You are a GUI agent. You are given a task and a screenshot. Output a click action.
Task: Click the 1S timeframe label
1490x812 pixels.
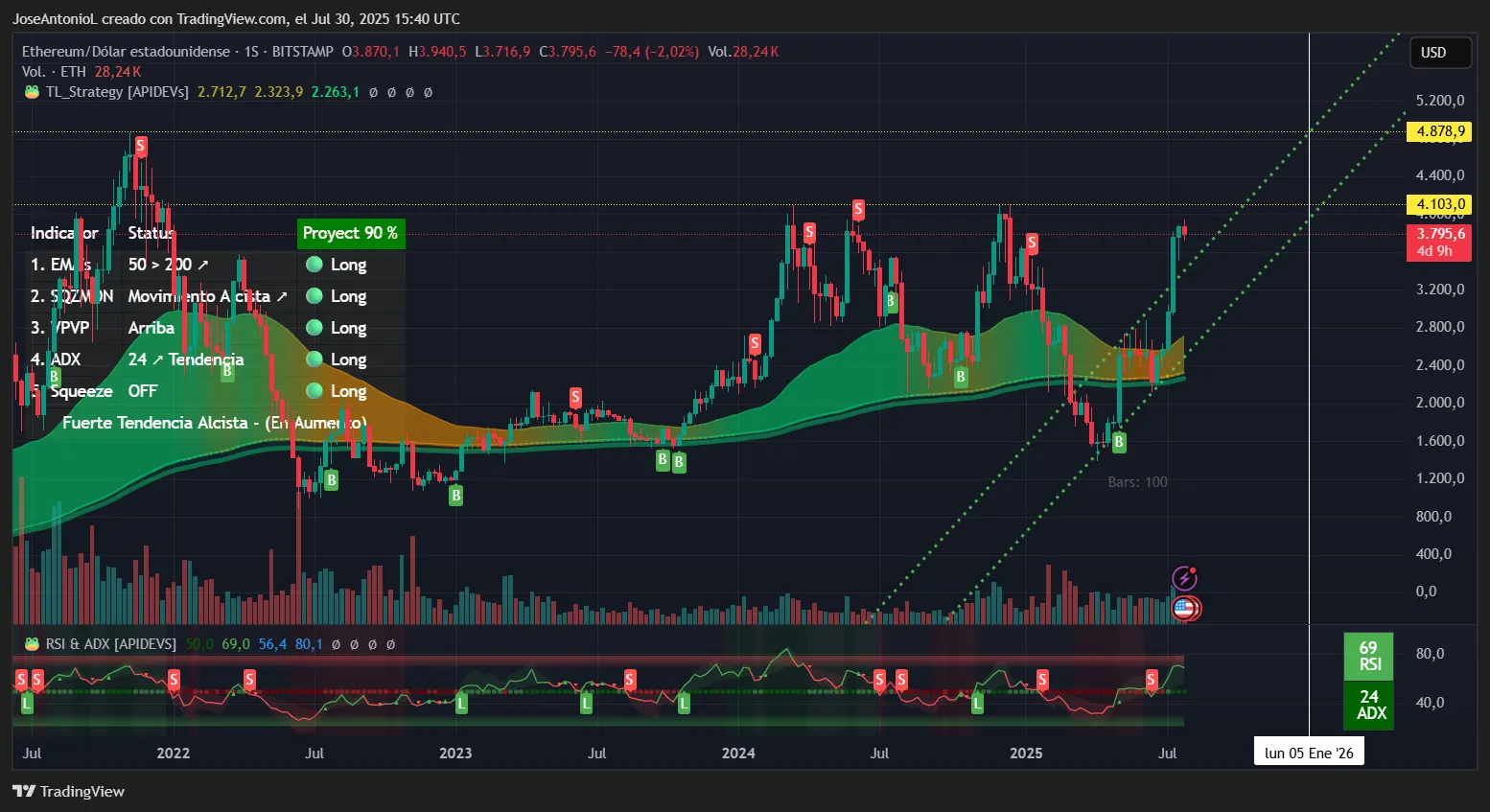point(251,51)
